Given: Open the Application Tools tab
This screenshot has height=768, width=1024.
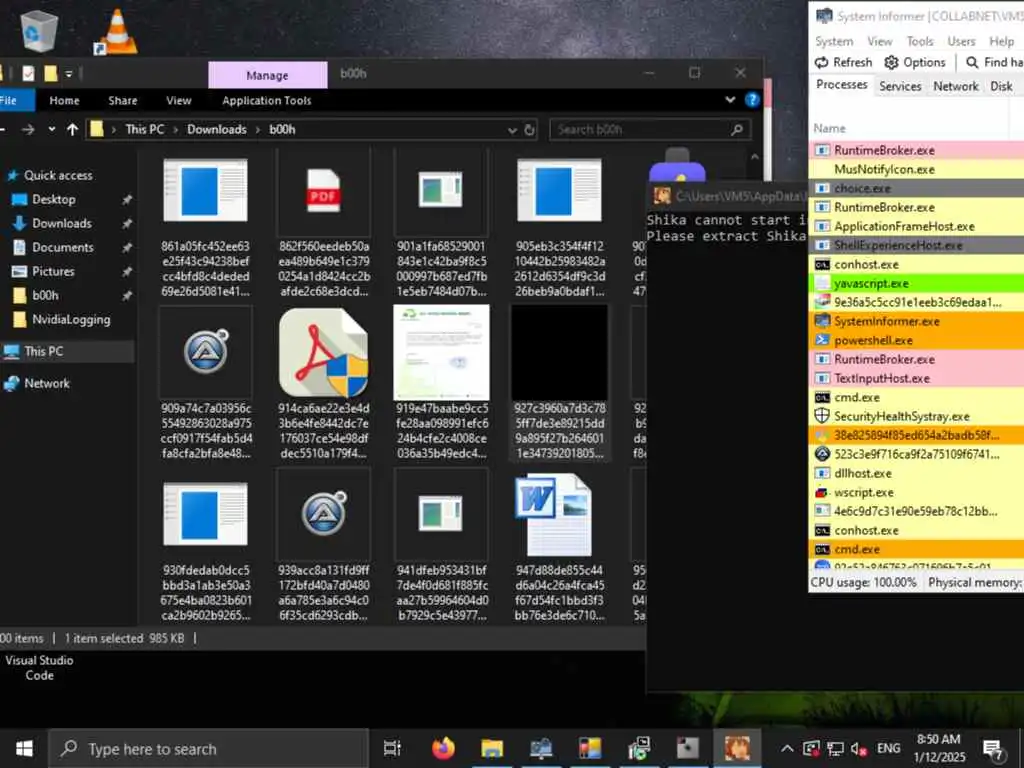Looking at the screenshot, I should coord(266,101).
